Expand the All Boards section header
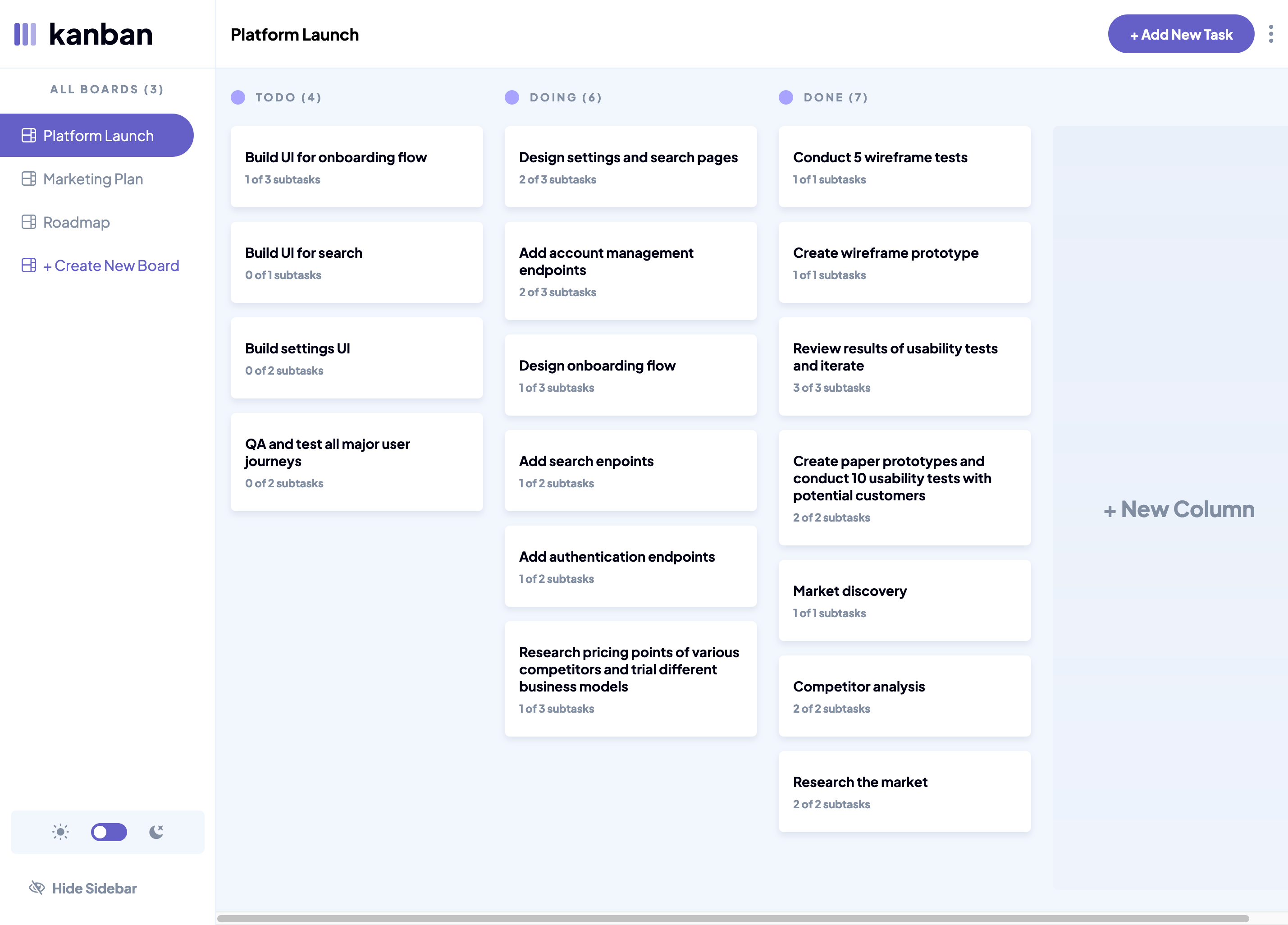The width and height of the screenshot is (1288, 925). coord(107,89)
